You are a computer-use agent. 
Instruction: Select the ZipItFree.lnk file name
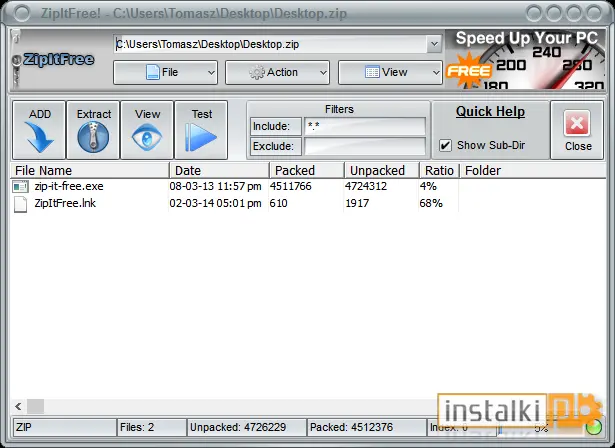coord(65,203)
